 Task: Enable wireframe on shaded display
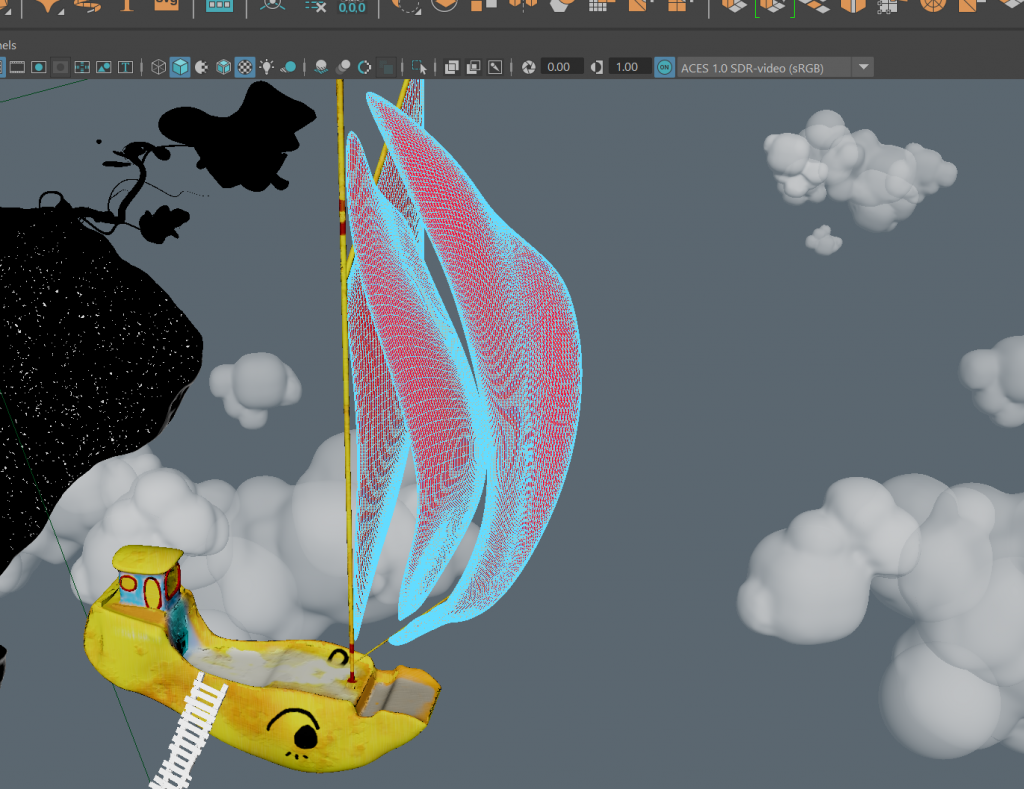(x=224, y=67)
